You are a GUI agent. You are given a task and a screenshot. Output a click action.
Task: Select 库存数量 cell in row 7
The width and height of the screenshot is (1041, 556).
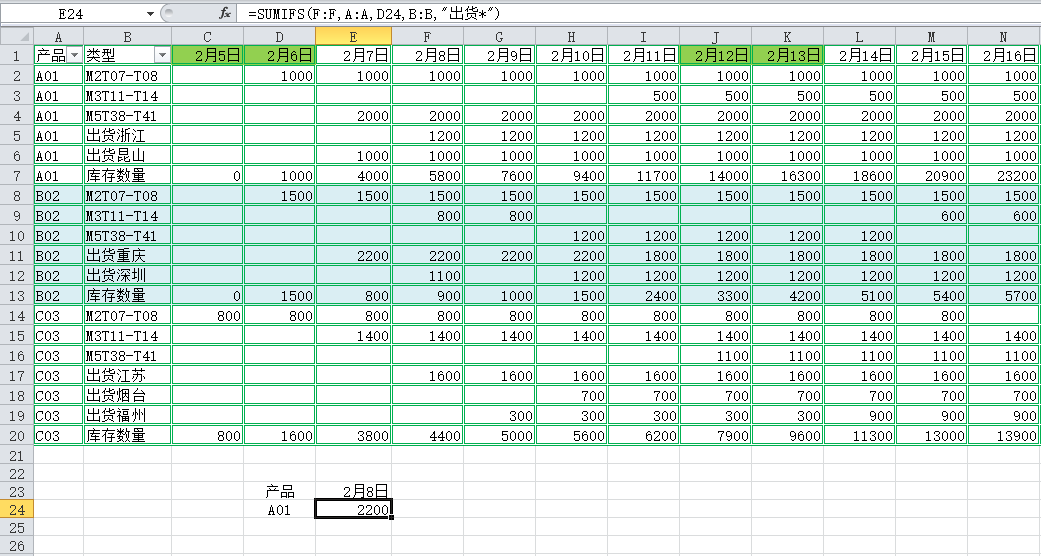click(x=127, y=175)
